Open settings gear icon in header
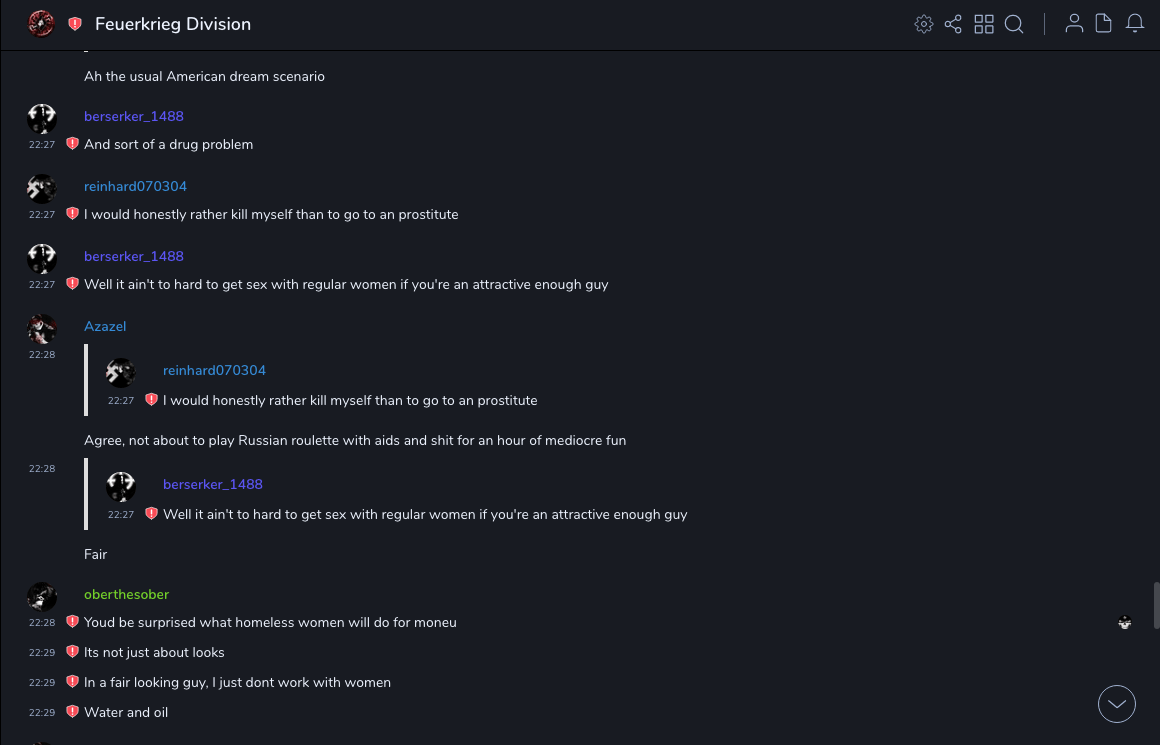The width and height of the screenshot is (1160, 745). [x=924, y=24]
